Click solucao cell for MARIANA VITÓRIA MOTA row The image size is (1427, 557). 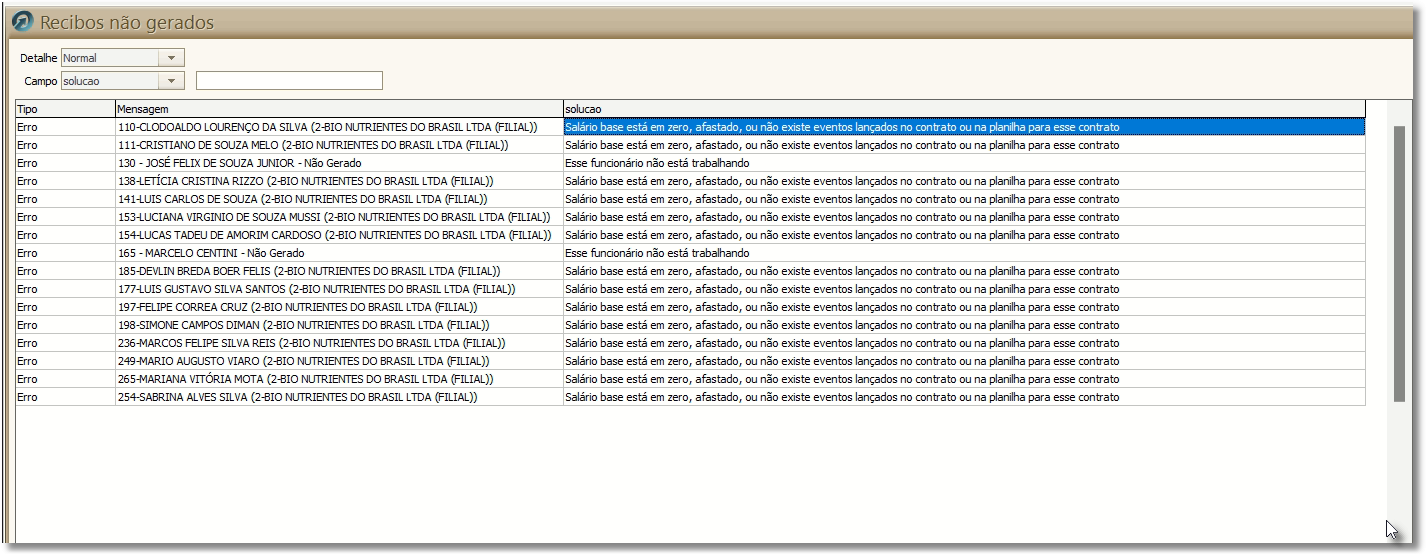click(x=964, y=379)
